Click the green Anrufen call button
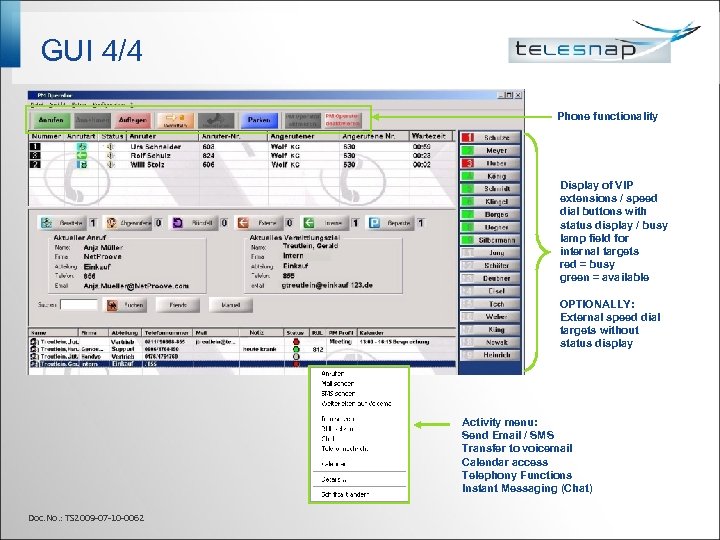Image resolution: width=720 pixels, height=540 pixels. [x=51, y=120]
